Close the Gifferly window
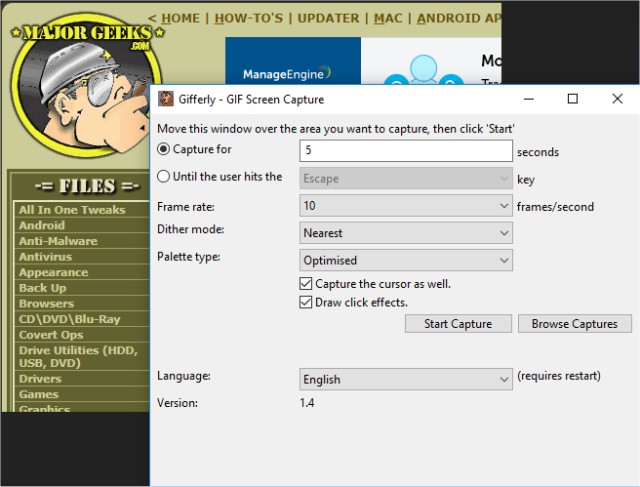 (x=617, y=99)
